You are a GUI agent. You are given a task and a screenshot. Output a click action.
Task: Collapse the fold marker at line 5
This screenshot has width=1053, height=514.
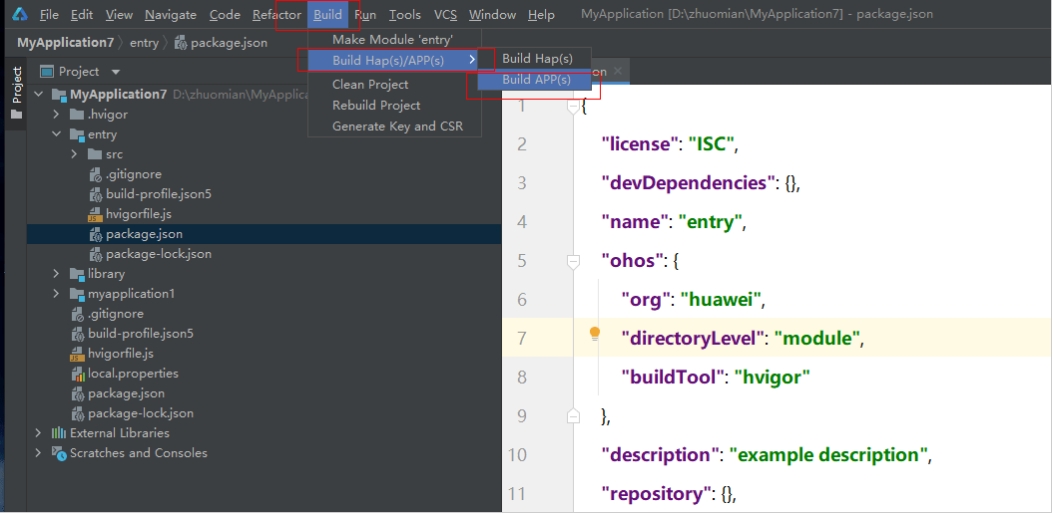573,261
